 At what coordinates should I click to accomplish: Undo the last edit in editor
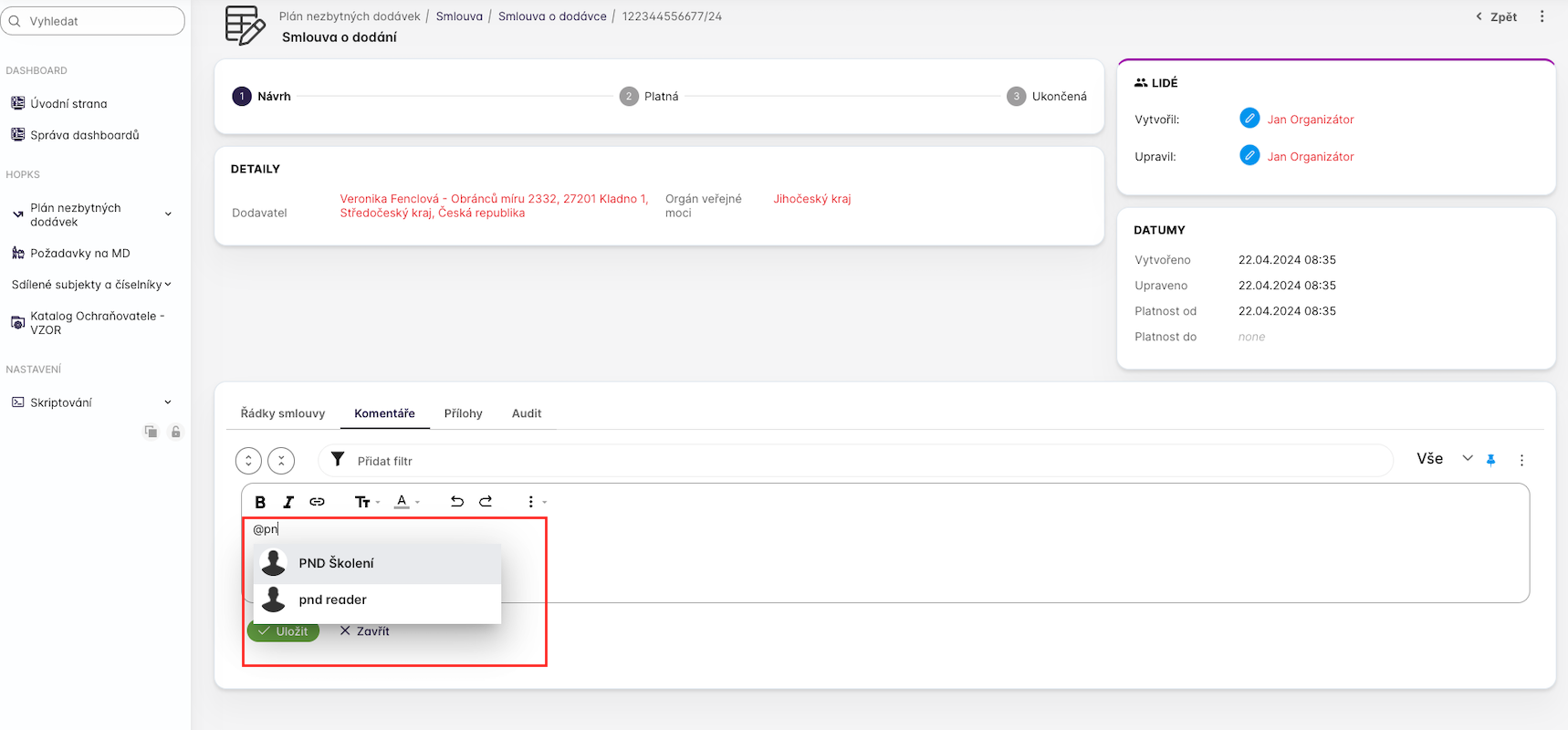tap(457, 502)
